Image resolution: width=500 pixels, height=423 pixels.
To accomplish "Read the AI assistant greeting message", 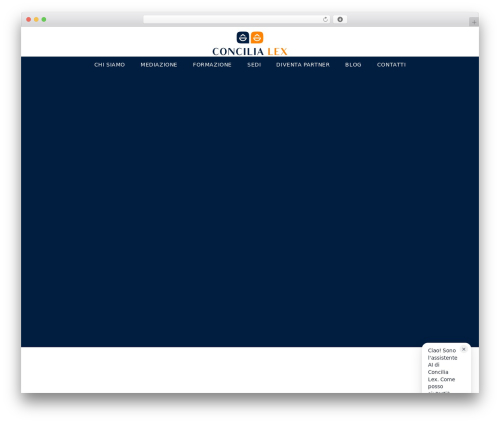I will coord(442,372).
